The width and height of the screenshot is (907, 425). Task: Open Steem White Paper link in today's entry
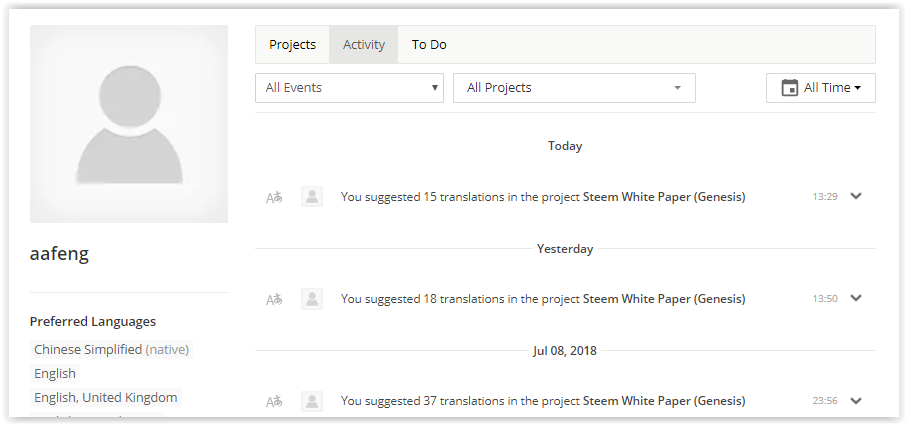(664, 197)
